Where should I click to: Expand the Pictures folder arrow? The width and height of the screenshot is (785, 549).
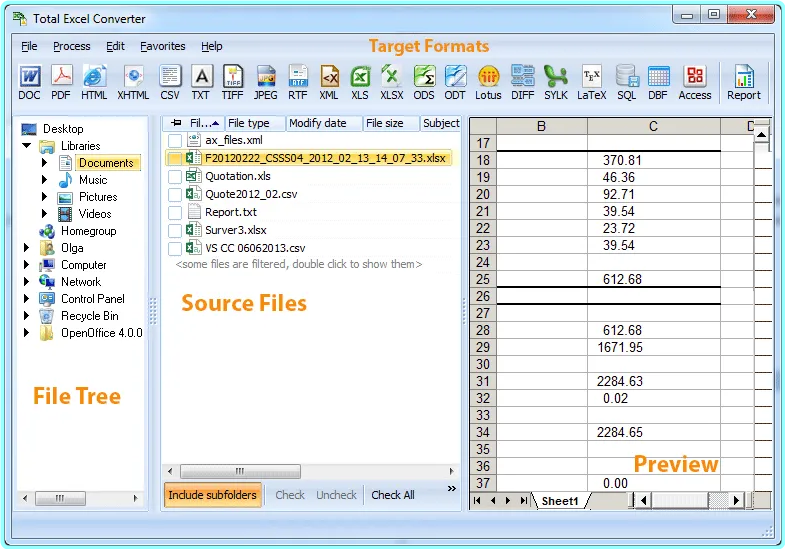coord(44,197)
